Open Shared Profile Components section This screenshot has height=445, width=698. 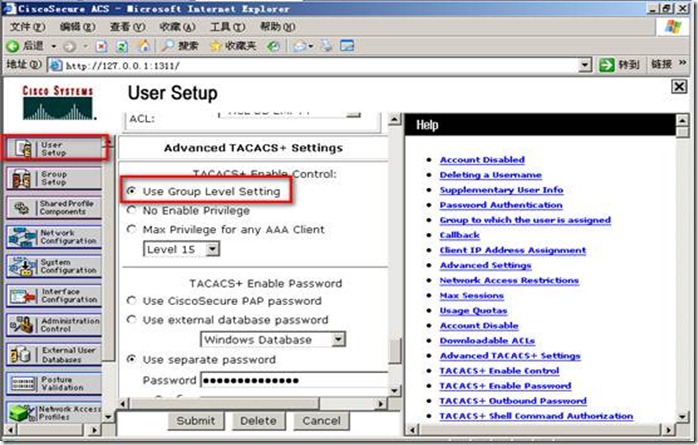[x=54, y=207]
